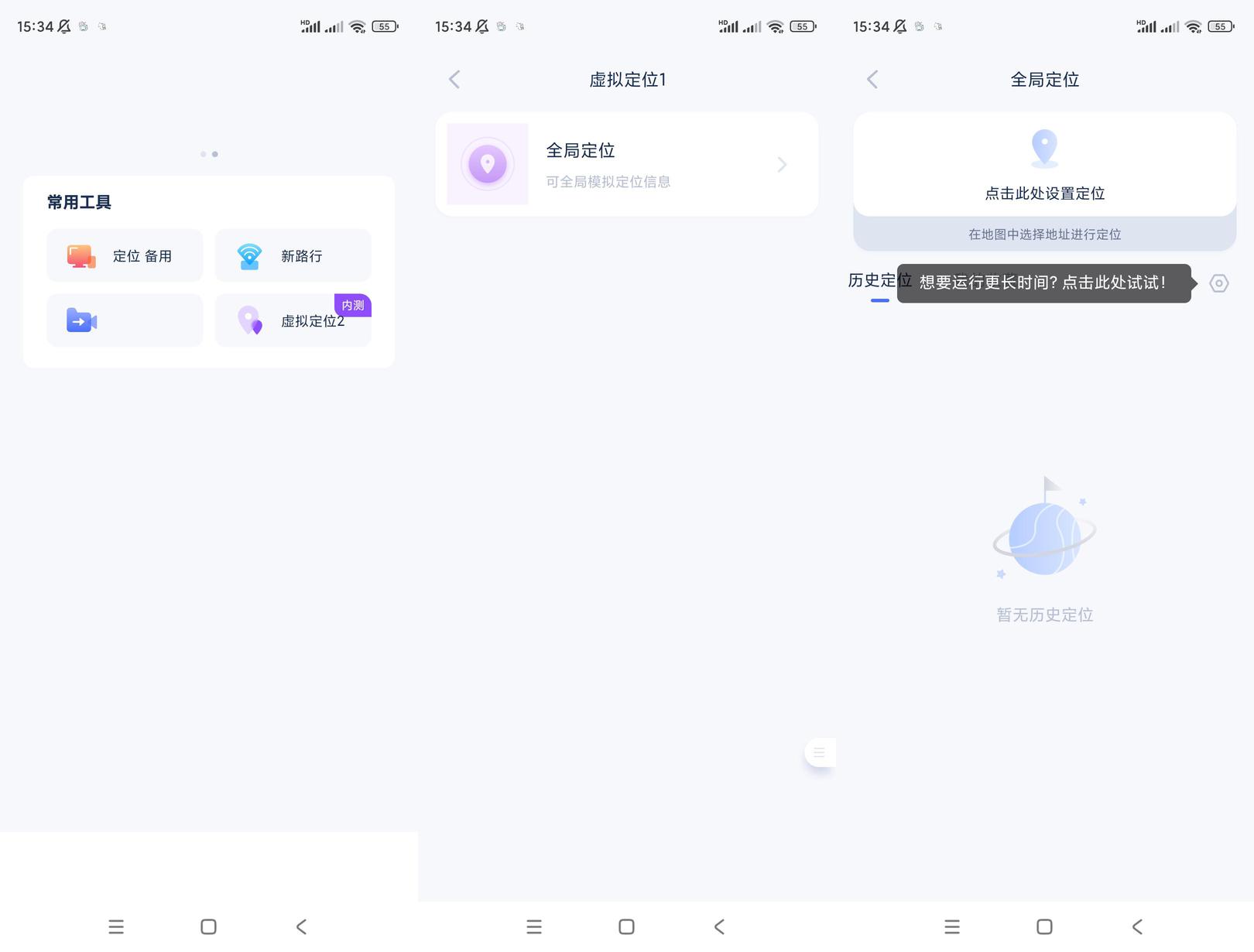1254x952 pixels.
Task: Expand 全局定位 entry via chevron arrow
Action: (782, 164)
